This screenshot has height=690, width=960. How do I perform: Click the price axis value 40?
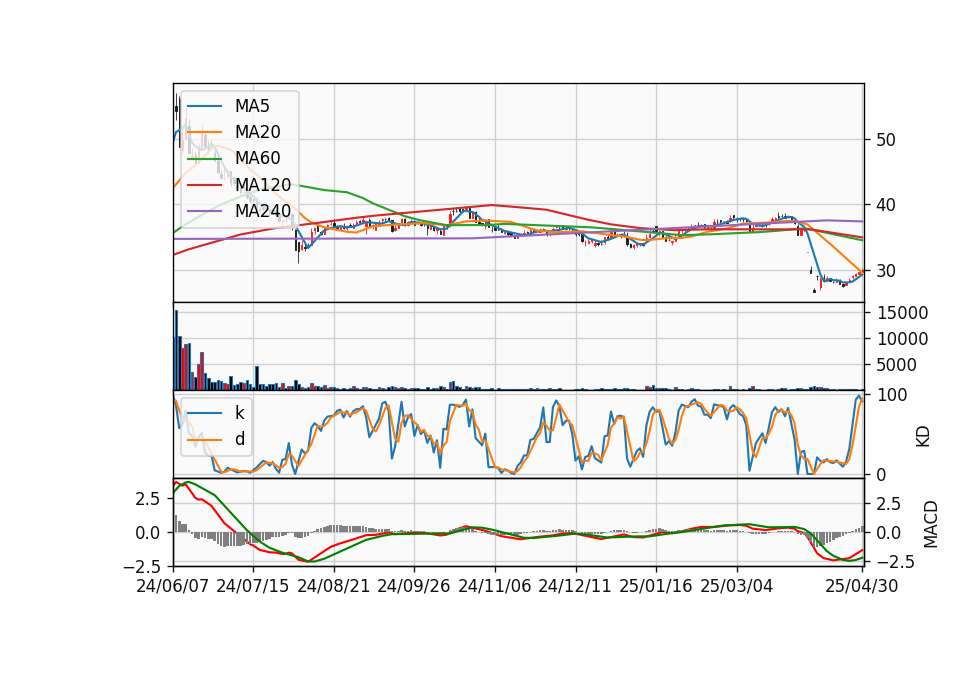click(885, 205)
